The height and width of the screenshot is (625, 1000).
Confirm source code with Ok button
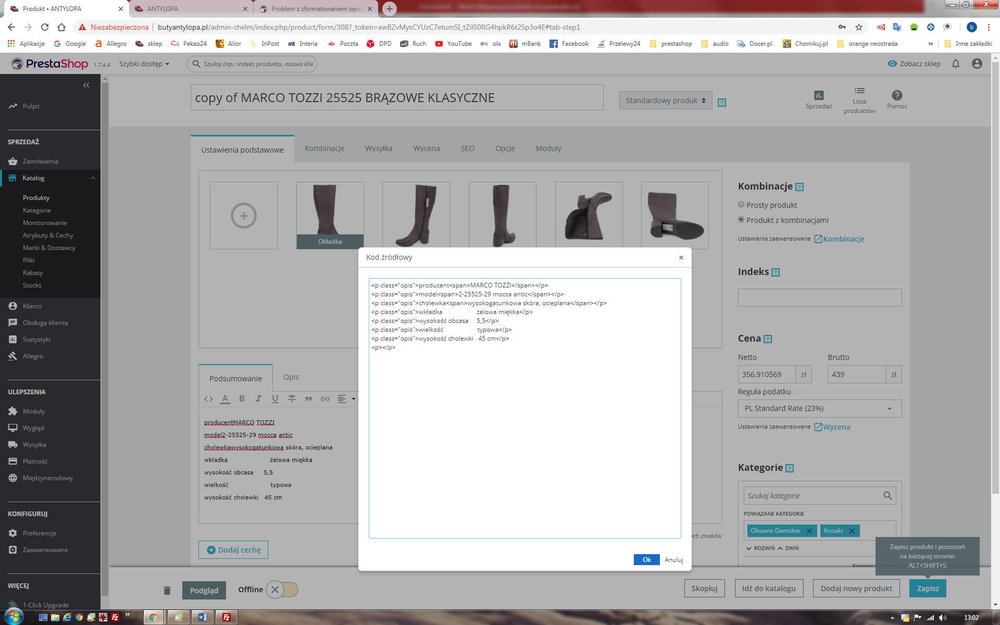[x=646, y=559]
